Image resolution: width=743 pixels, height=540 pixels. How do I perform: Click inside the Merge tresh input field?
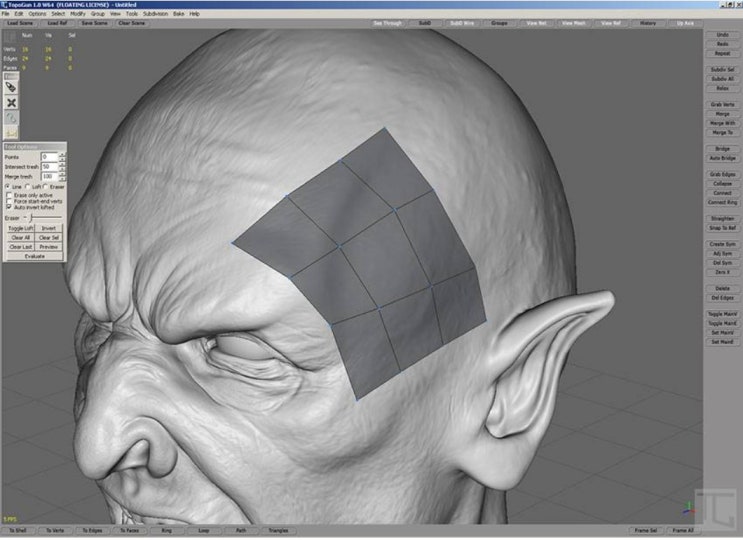[48, 176]
